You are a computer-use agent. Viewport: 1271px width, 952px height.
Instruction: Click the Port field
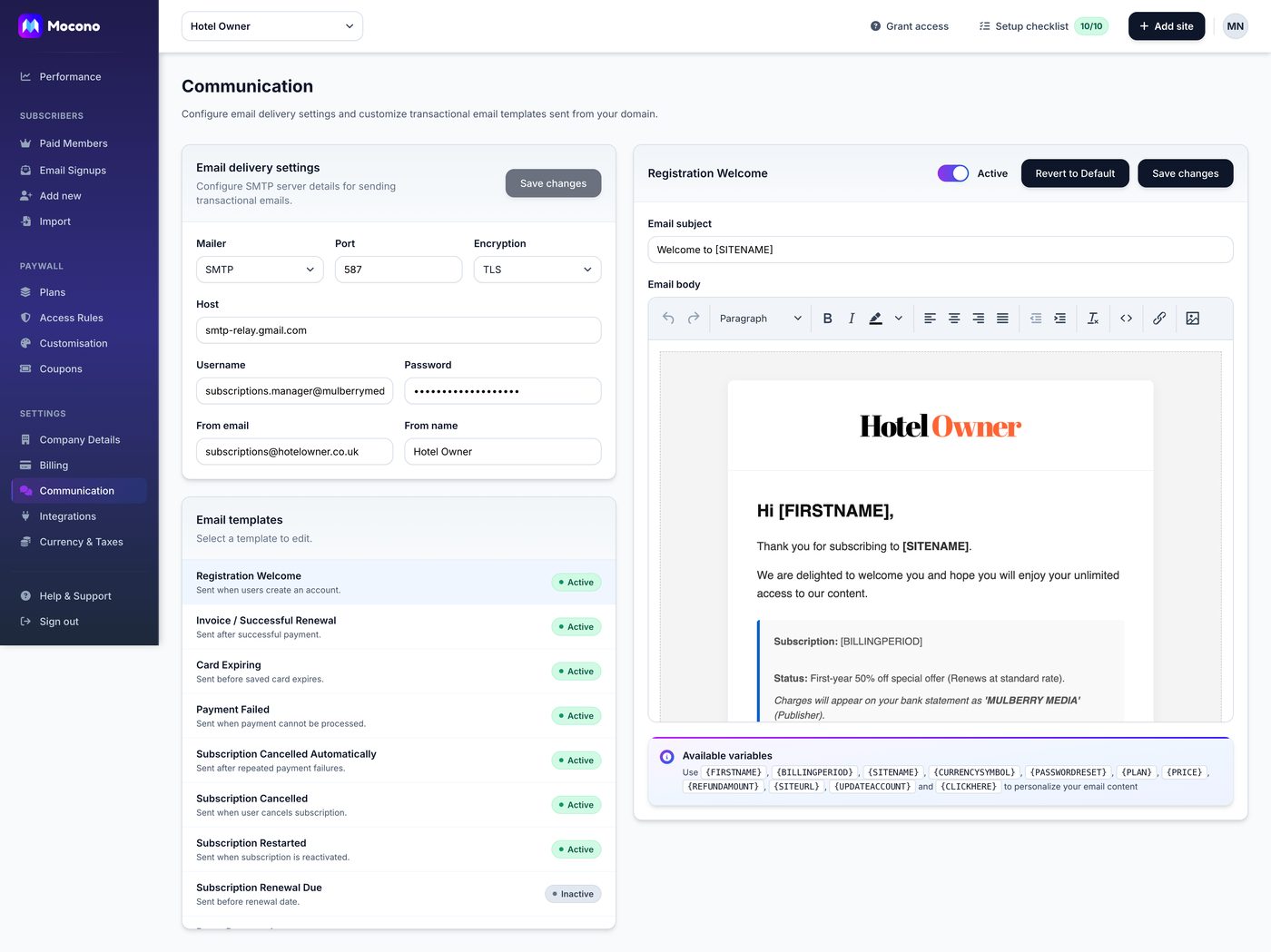(x=399, y=270)
